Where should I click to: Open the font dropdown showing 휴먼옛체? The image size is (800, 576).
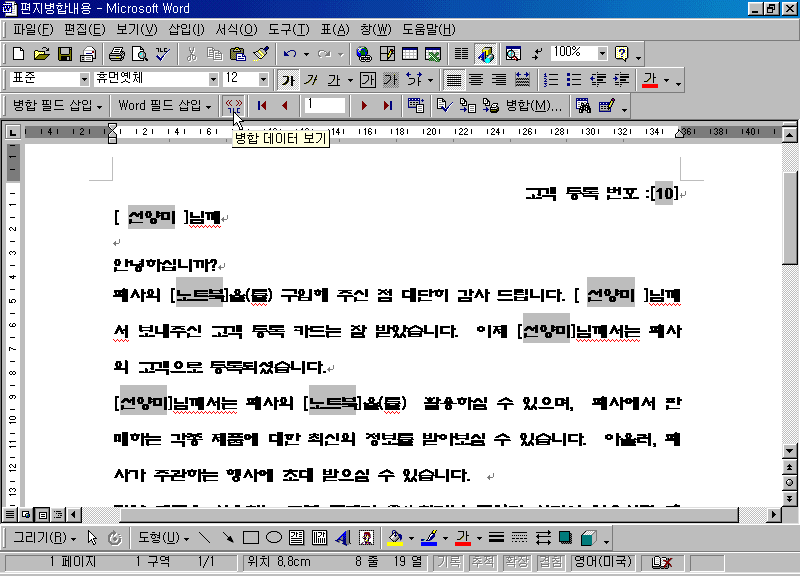(213, 80)
